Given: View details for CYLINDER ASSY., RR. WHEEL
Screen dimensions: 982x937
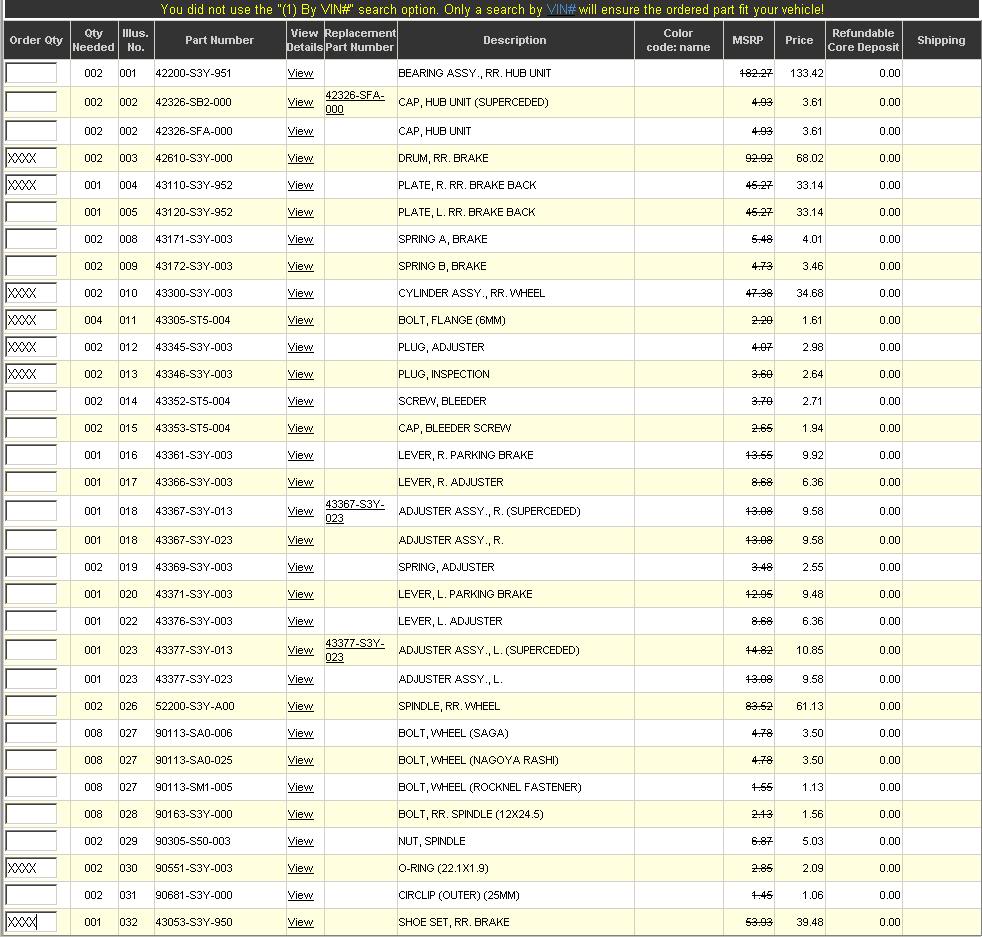Looking at the screenshot, I should click(300, 293).
